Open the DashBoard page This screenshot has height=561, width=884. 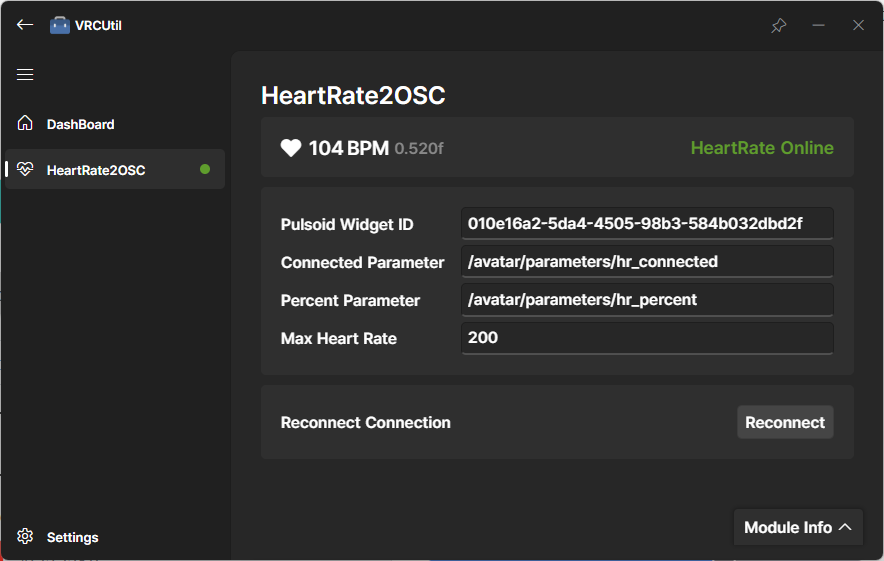[x=81, y=125]
